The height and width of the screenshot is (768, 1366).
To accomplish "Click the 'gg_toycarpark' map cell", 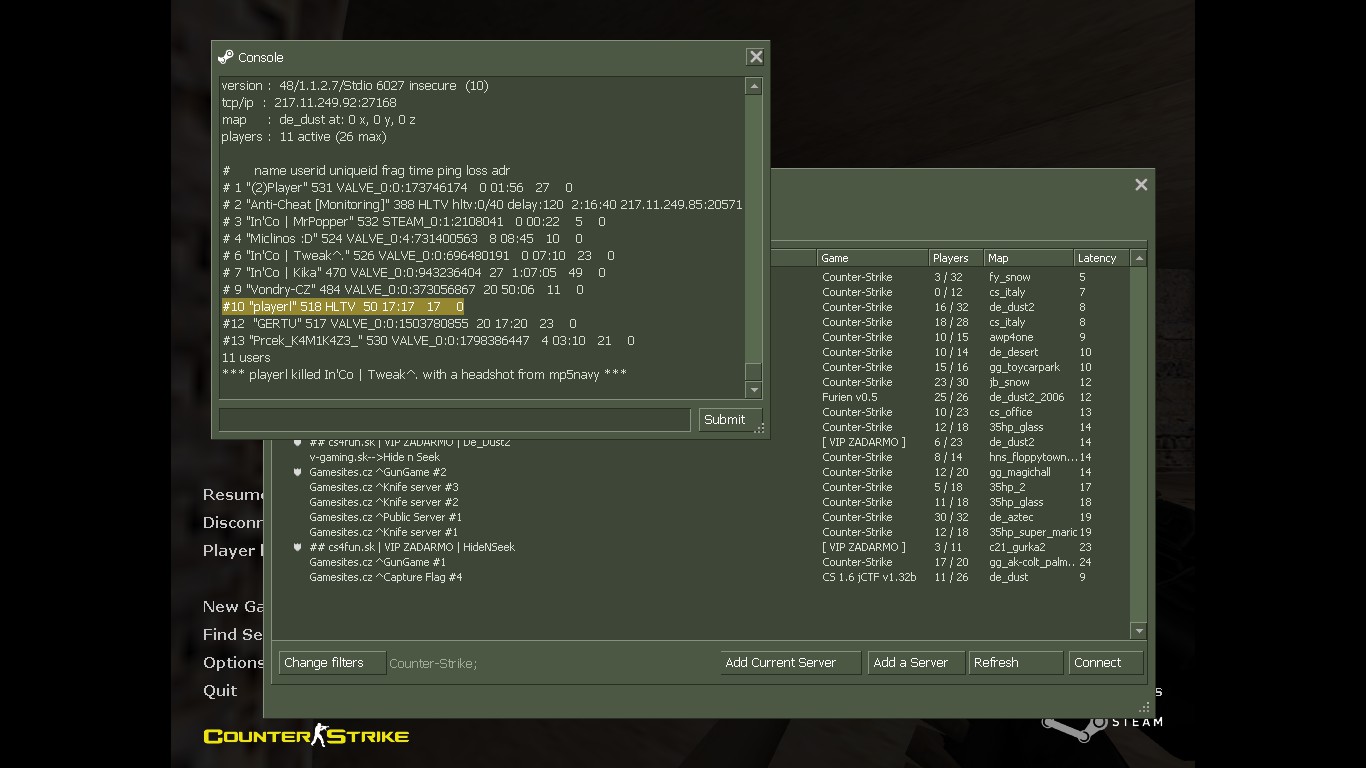I will (1024, 367).
